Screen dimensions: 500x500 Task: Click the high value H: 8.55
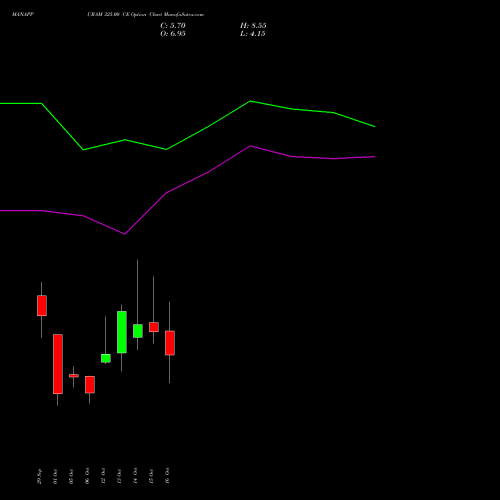click(253, 26)
